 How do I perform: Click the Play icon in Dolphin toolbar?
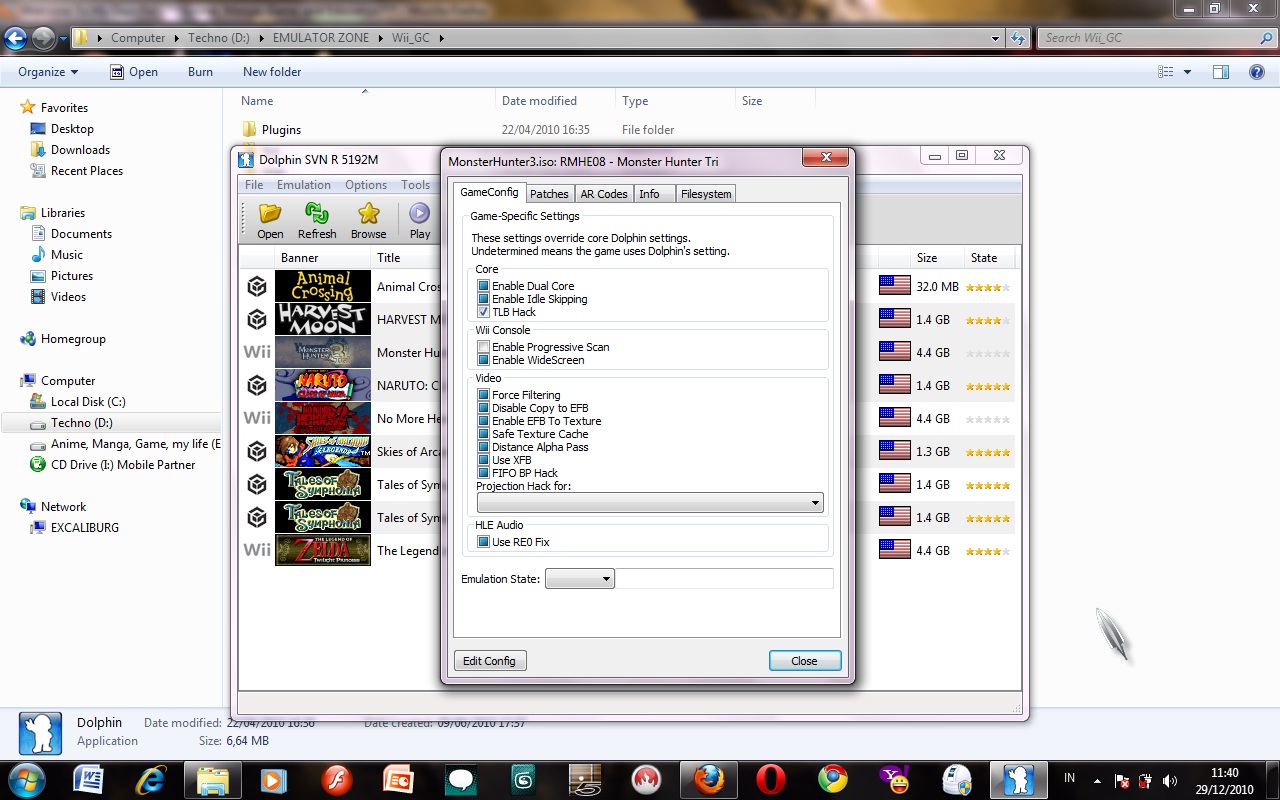tap(420, 220)
